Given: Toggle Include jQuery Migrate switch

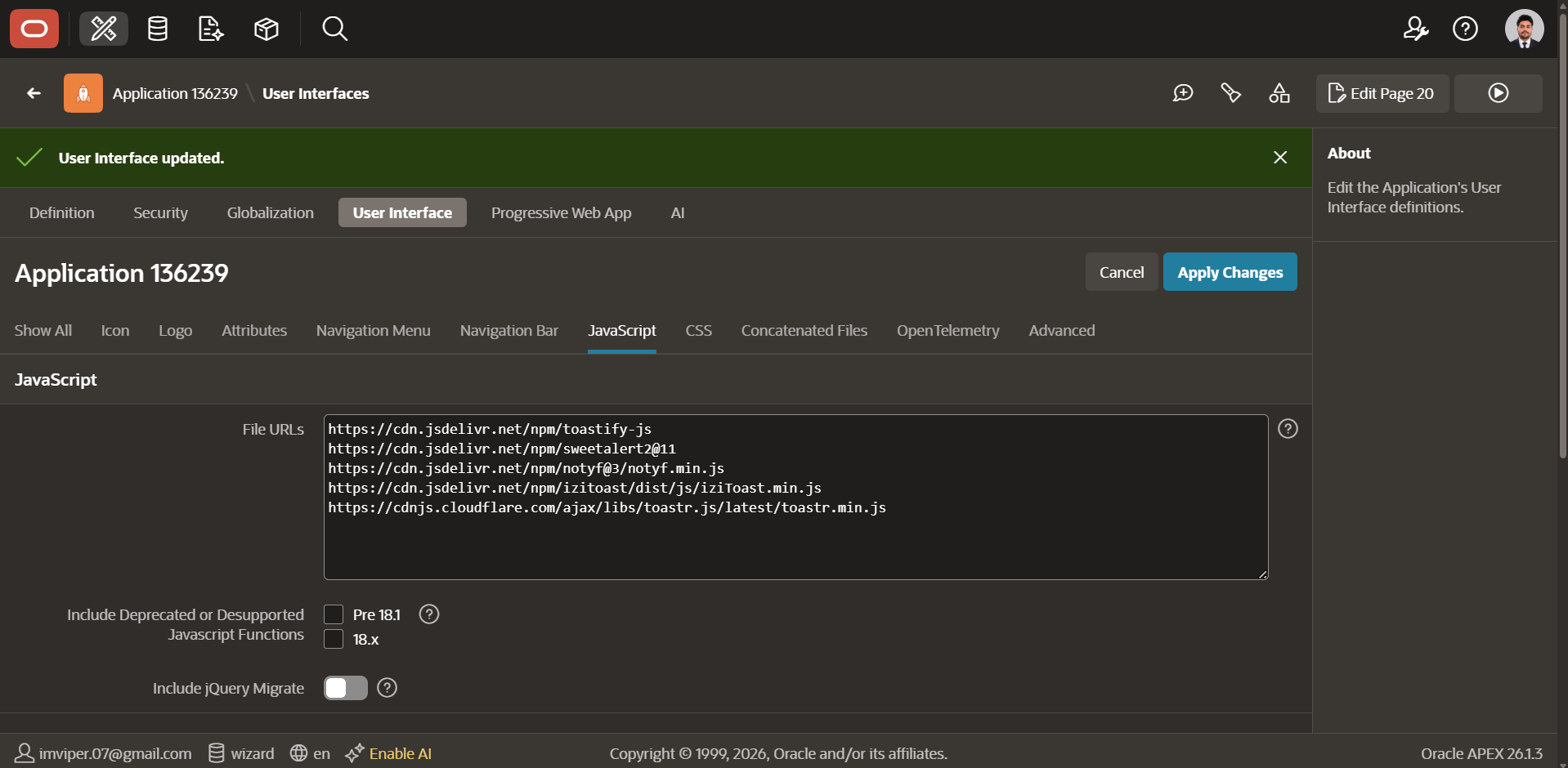Looking at the screenshot, I should 346,688.
